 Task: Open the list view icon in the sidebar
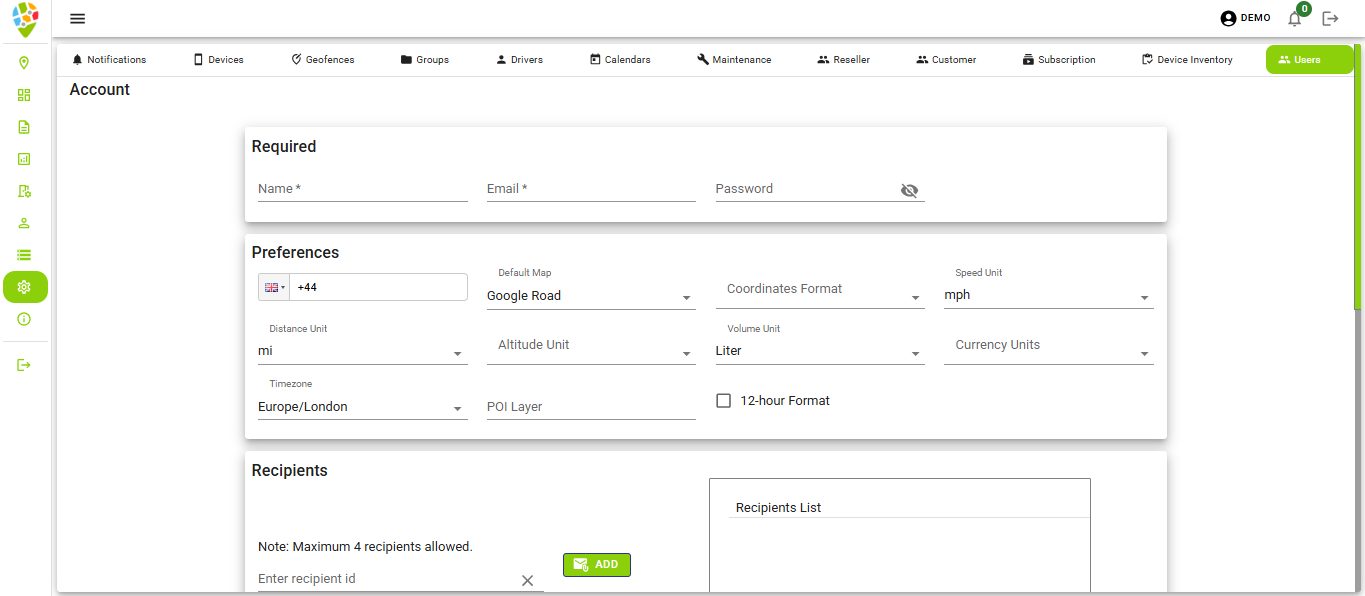(x=25, y=255)
